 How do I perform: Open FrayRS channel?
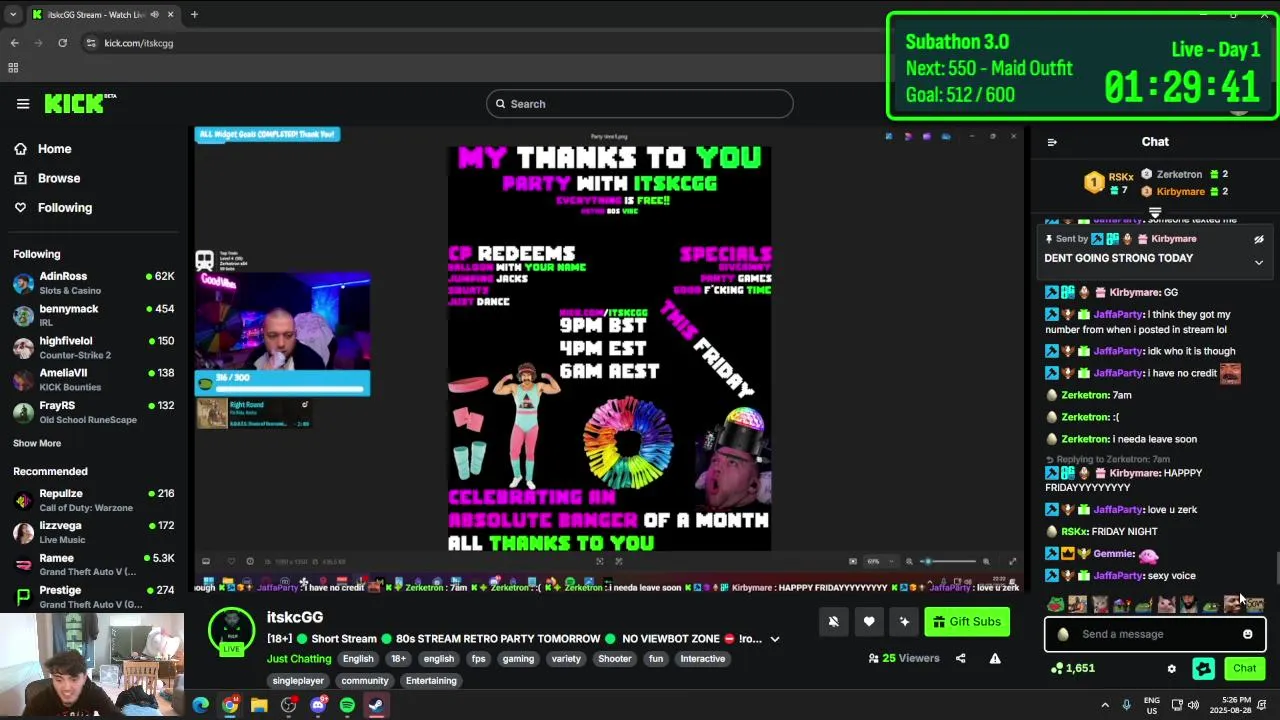click(93, 412)
